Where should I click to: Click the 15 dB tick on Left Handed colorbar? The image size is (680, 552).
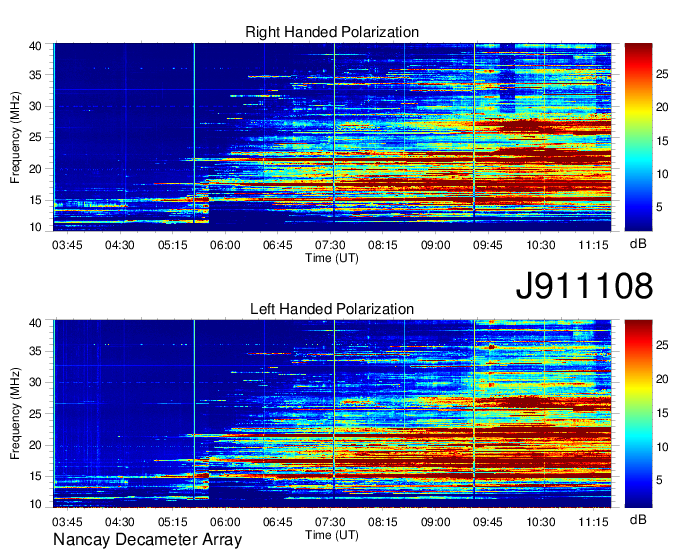tap(662, 413)
